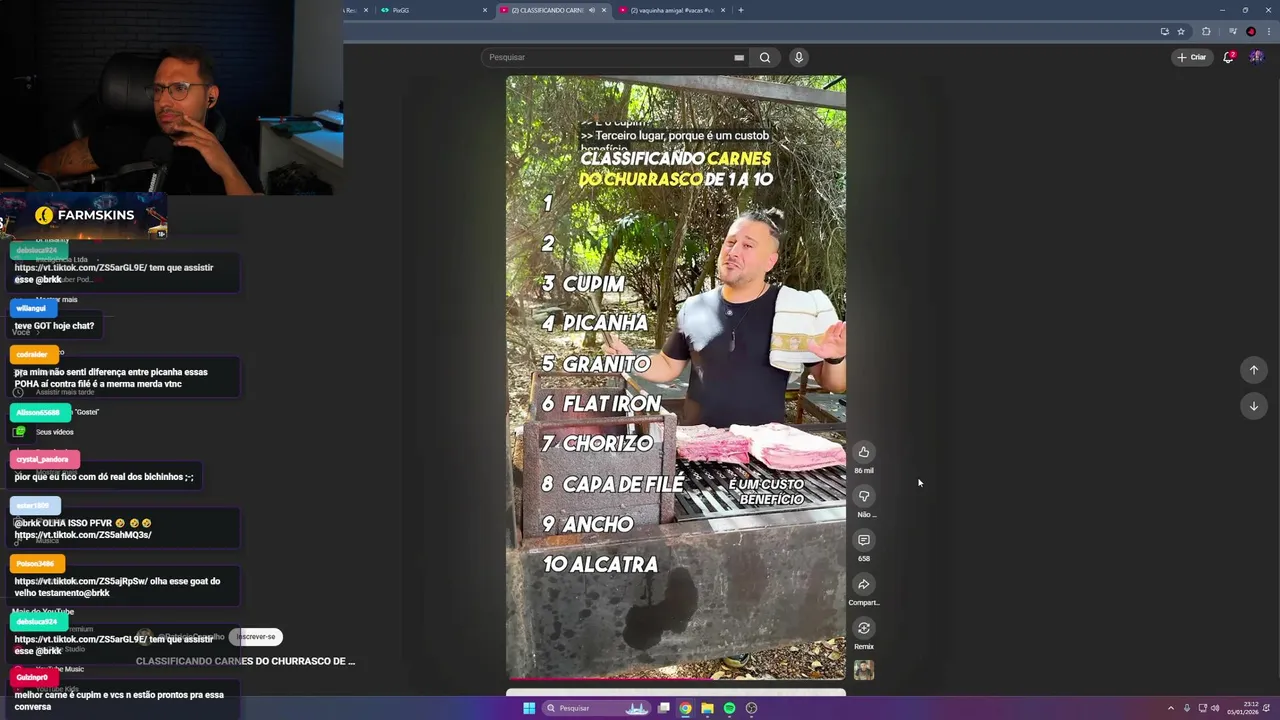This screenshot has height=720, width=1280.
Task: Click the Shorts title CLASSIFICANDO CARNES DO CHURRASCO
Action: point(245,661)
